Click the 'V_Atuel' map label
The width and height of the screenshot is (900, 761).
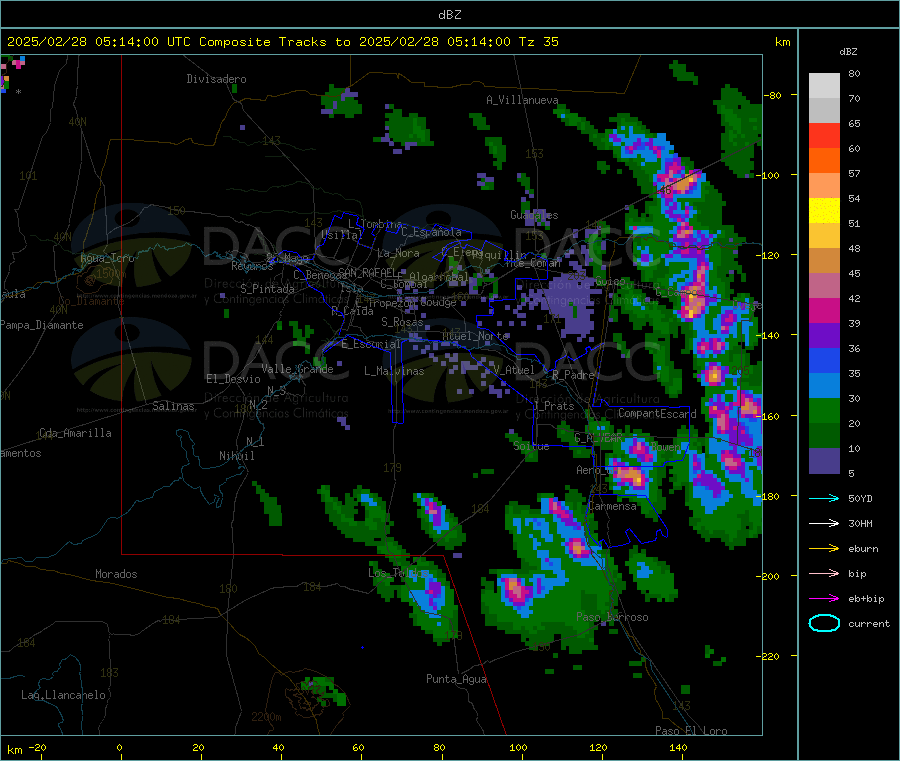[513, 370]
